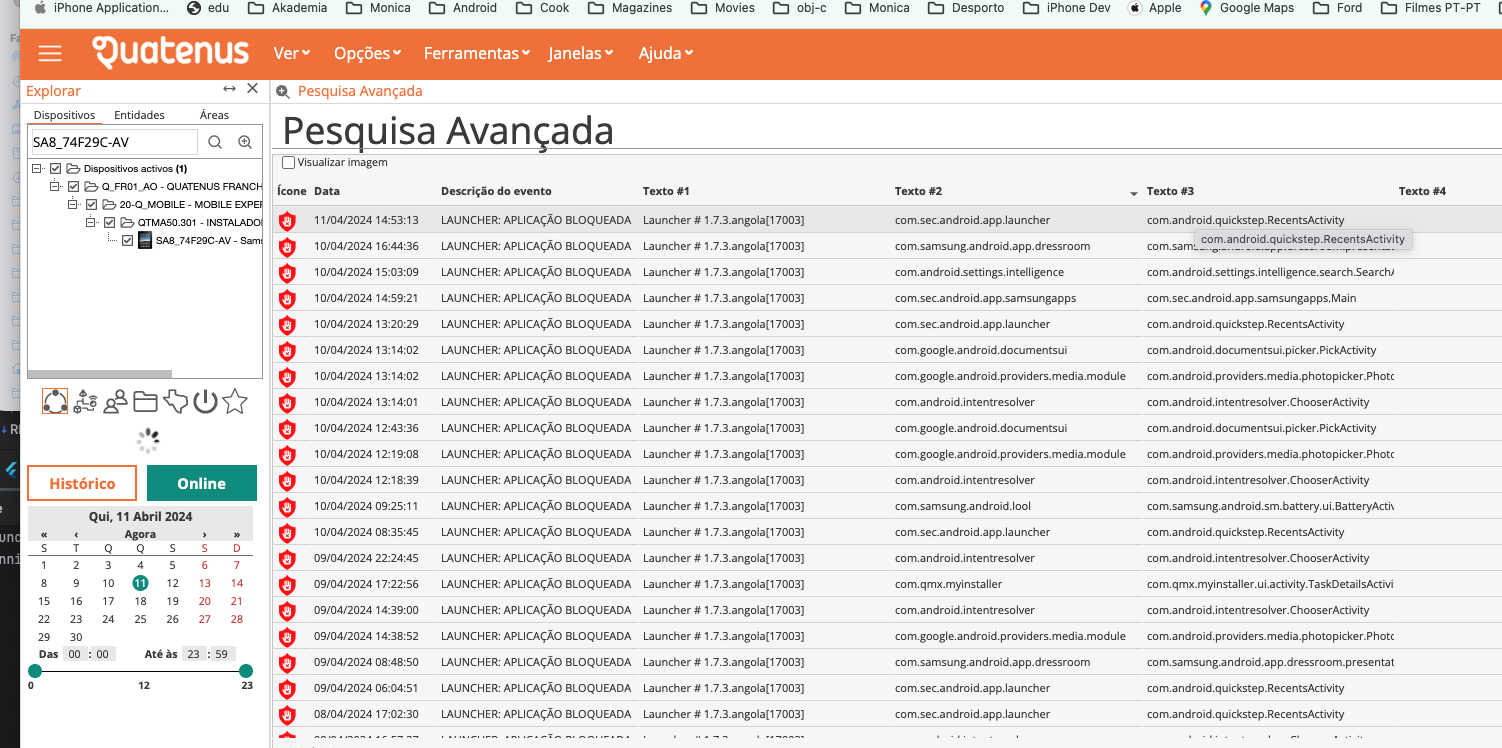Select the folder icon in explorer toolbar
The height and width of the screenshot is (748, 1502).
coord(145,402)
